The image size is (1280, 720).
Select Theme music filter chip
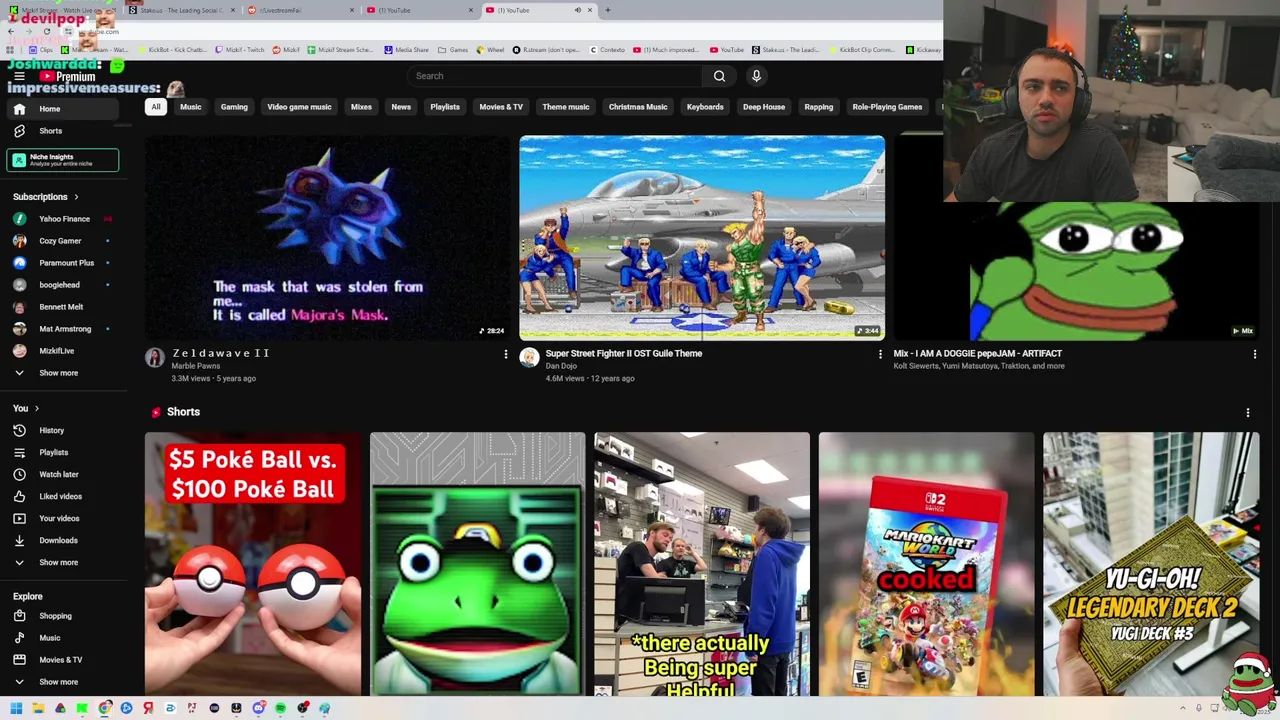tap(566, 107)
